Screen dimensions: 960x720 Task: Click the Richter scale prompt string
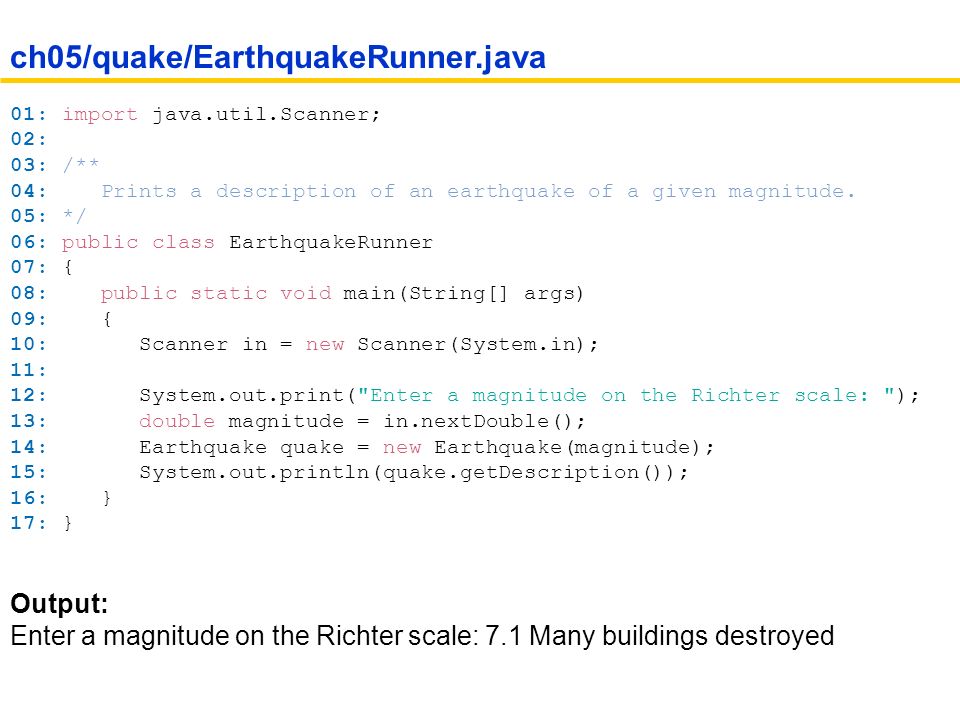pos(626,396)
